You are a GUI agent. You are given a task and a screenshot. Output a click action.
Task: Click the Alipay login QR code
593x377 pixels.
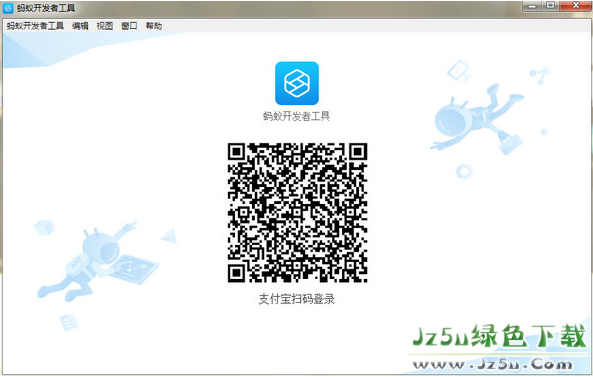pos(297,213)
